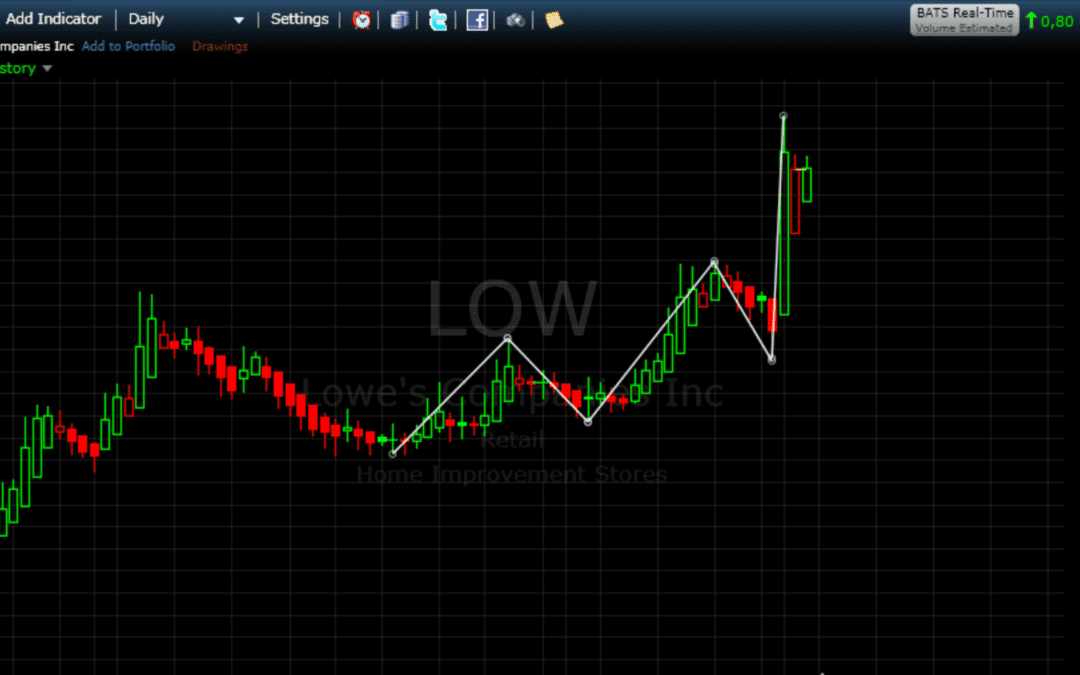Open the alarm clock alert icon
Screen dimensions: 1080x675
361,20
